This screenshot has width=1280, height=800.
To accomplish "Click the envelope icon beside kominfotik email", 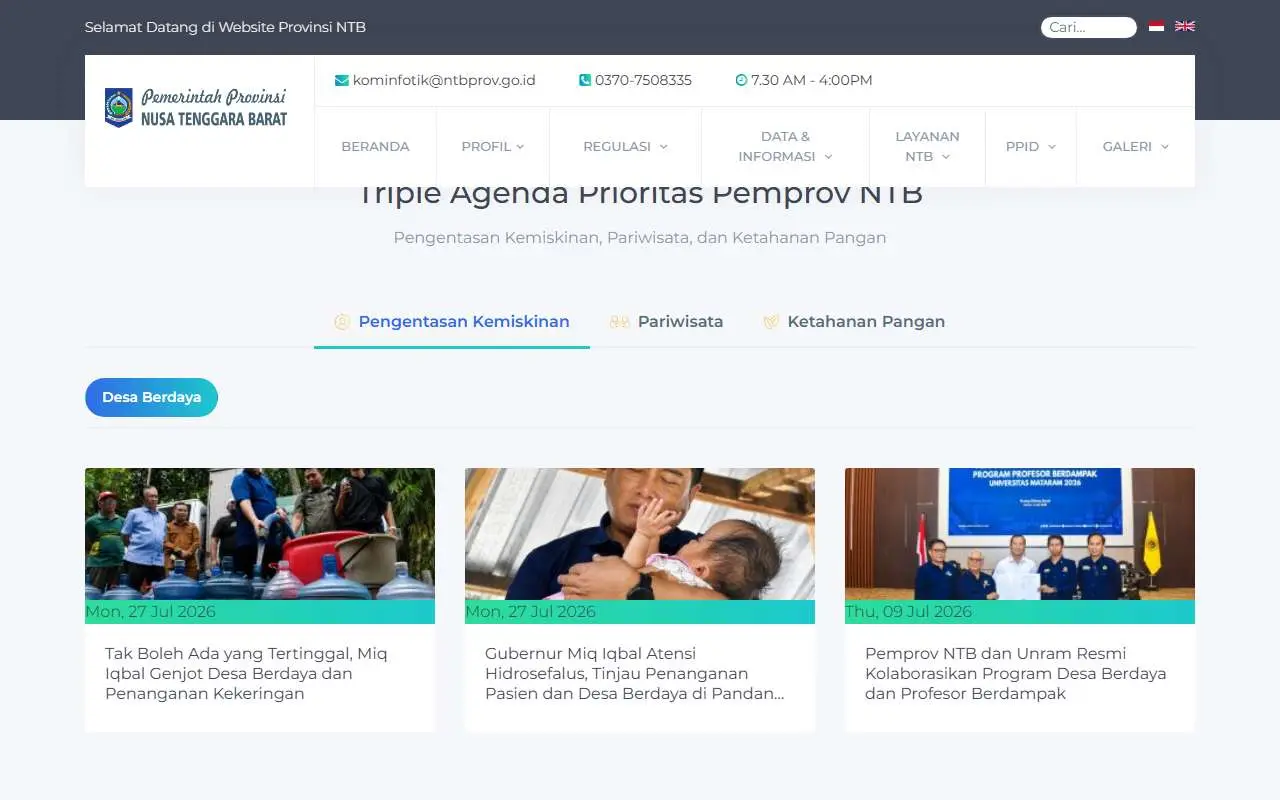I will tap(342, 80).
